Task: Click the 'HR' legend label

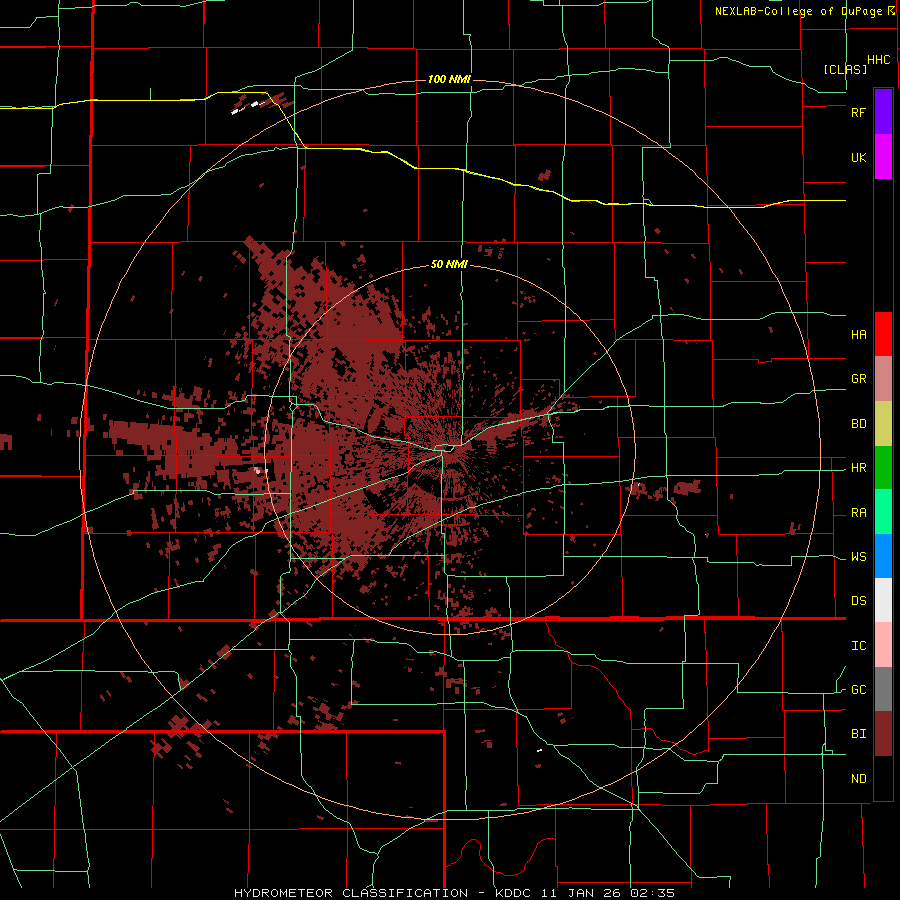Action: (x=858, y=468)
